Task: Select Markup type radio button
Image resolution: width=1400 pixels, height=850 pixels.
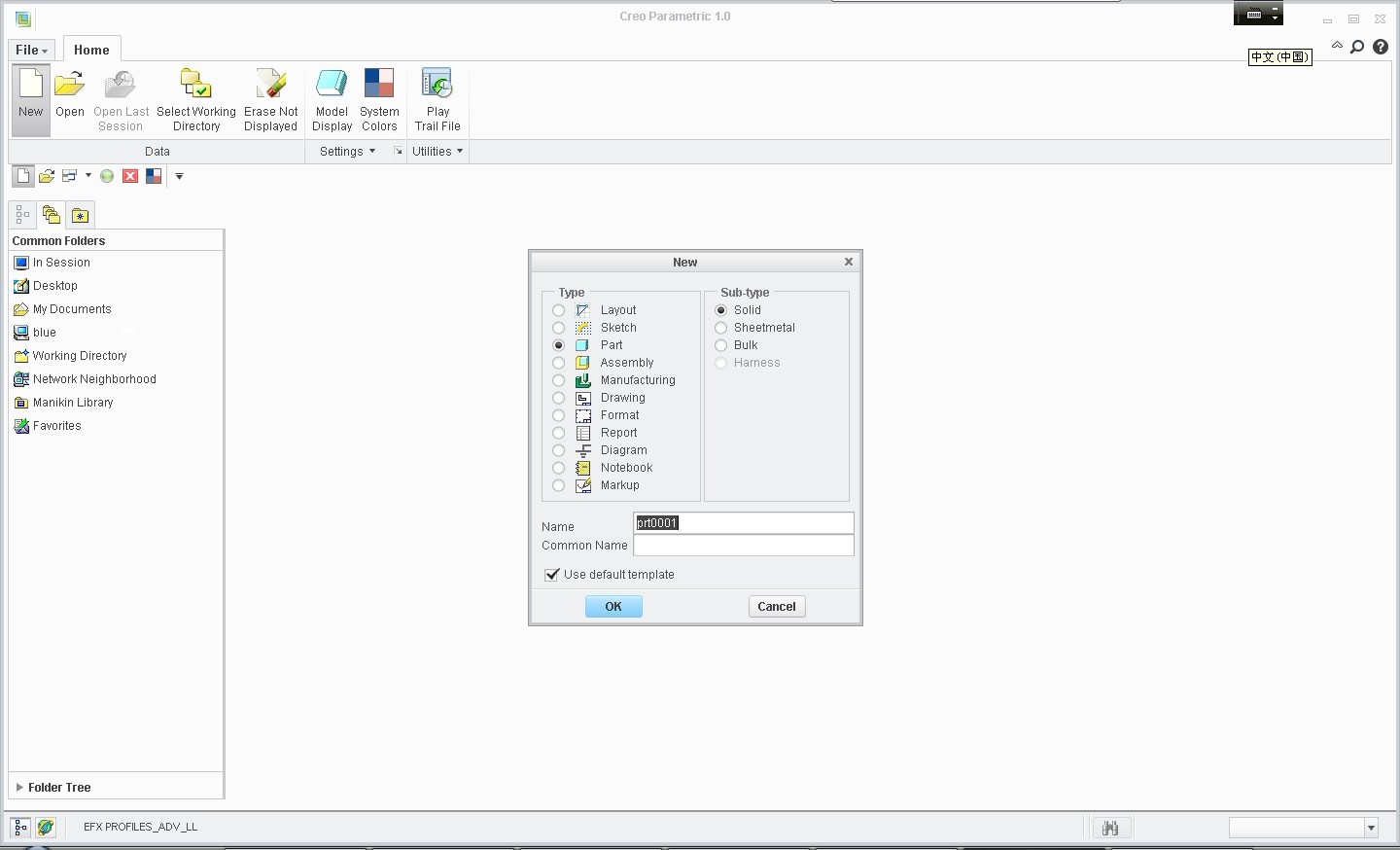Action: click(558, 485)
